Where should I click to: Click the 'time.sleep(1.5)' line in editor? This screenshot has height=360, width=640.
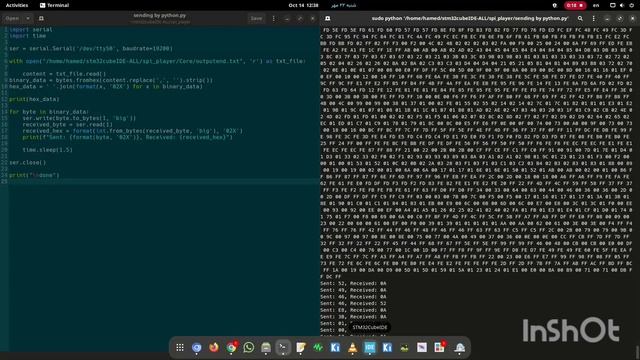pos(47,150)
